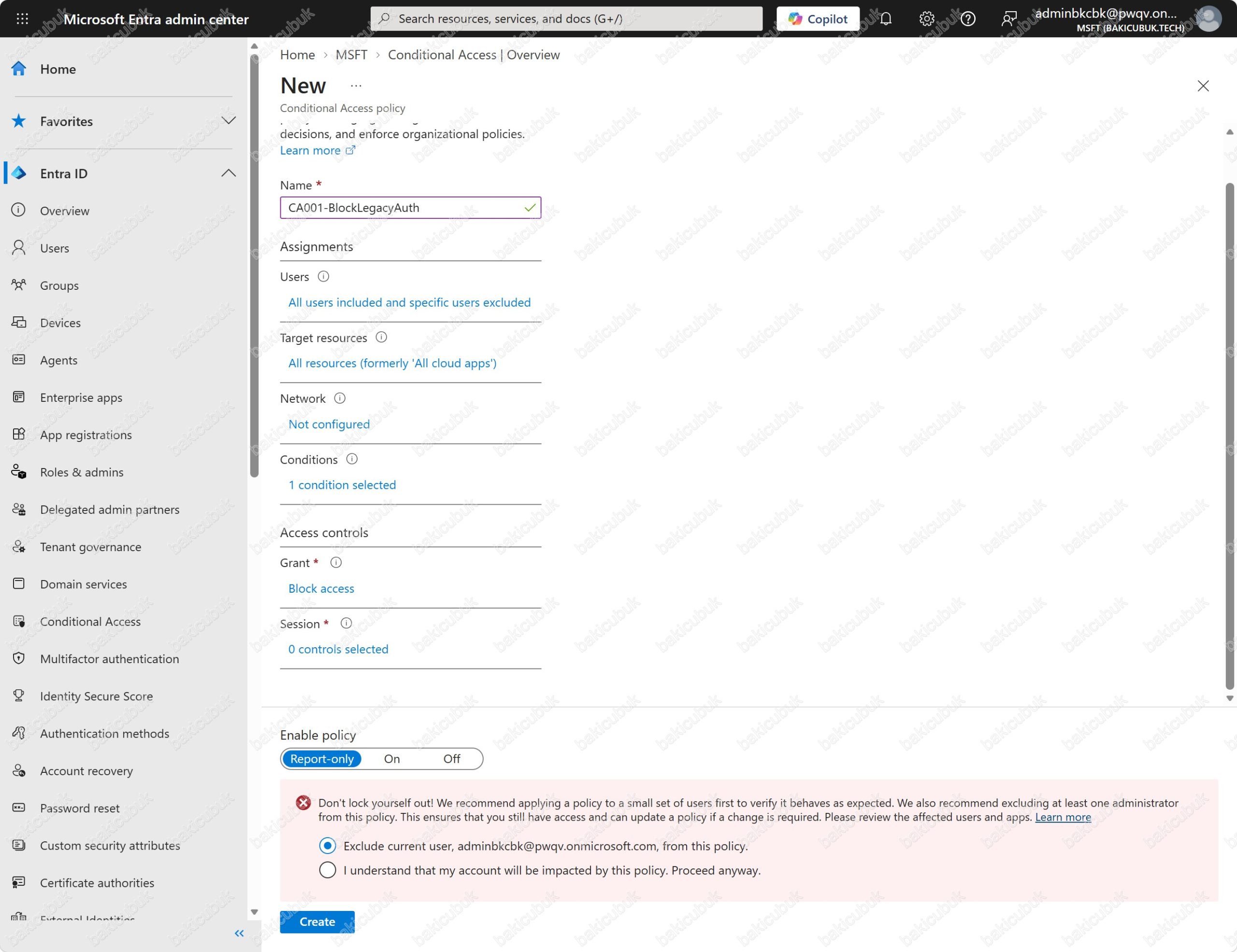Expand the Favorites section chevron
Image resolution: width=1237 pixels, height=952 pixels.
[229, 121]
